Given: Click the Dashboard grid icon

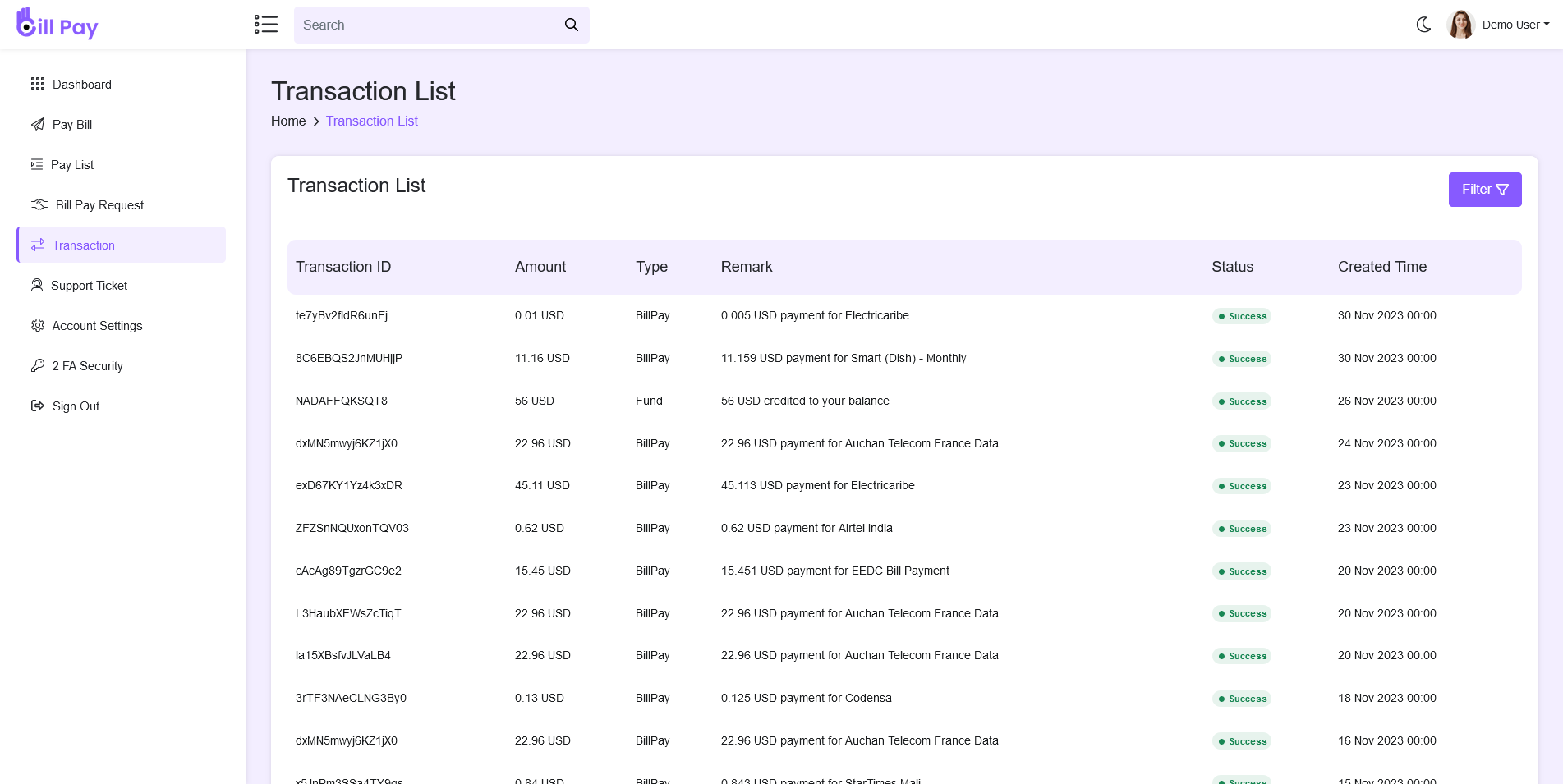Looking at the screenshot, I should [x=38, y=84].
